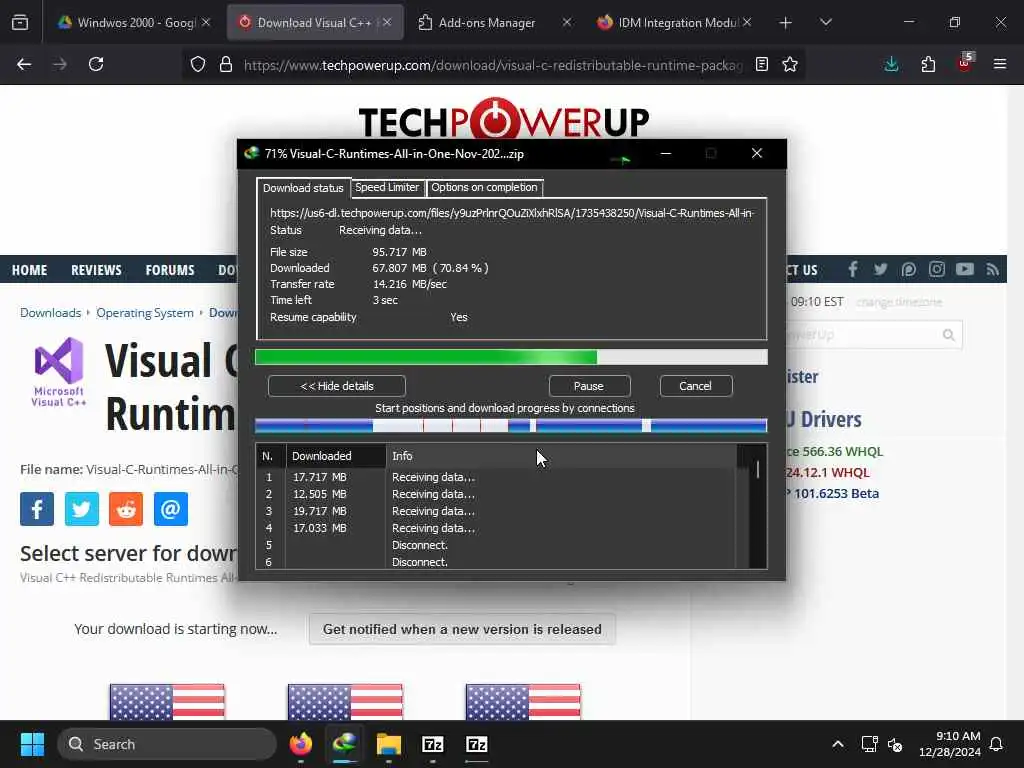Bookmark this page with the star
1024x768 pixels.
[790, 64]
